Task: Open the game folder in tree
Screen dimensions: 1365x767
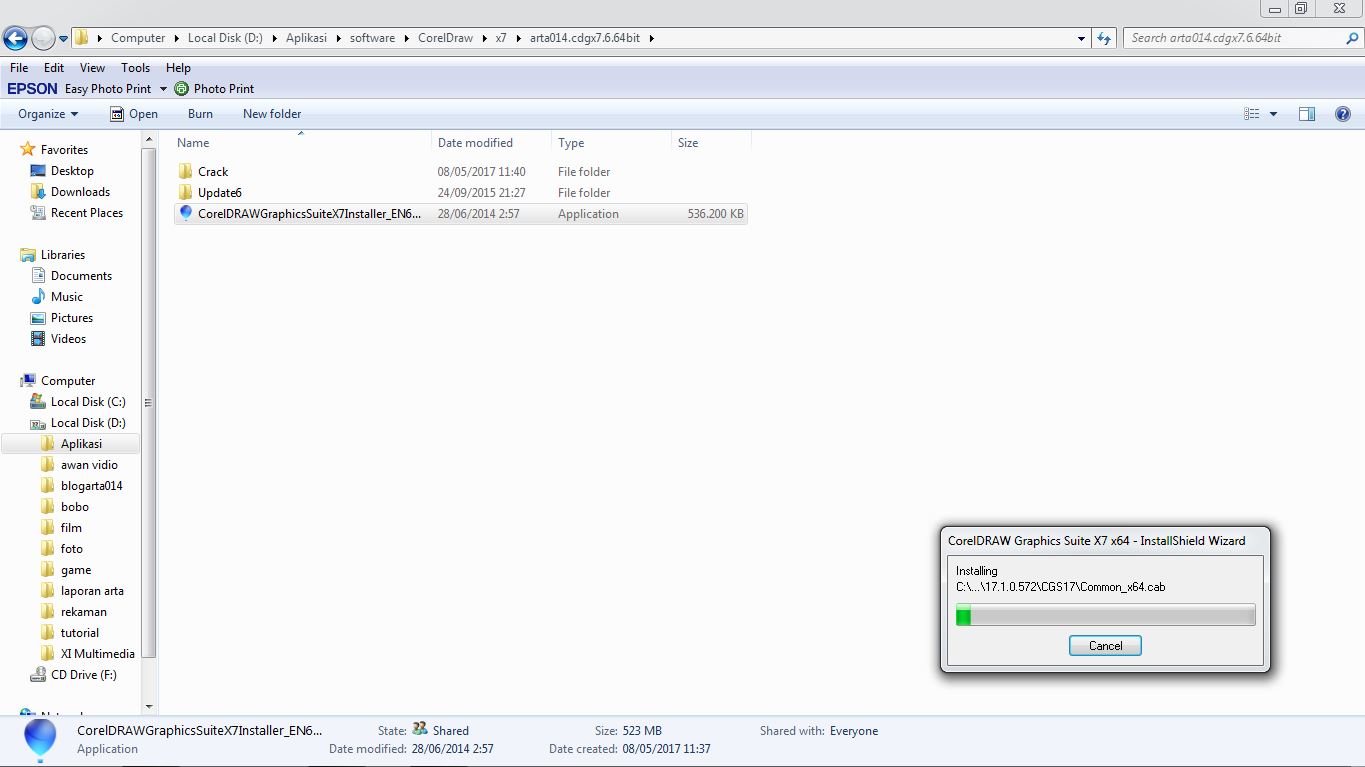Action: [76, 570]
